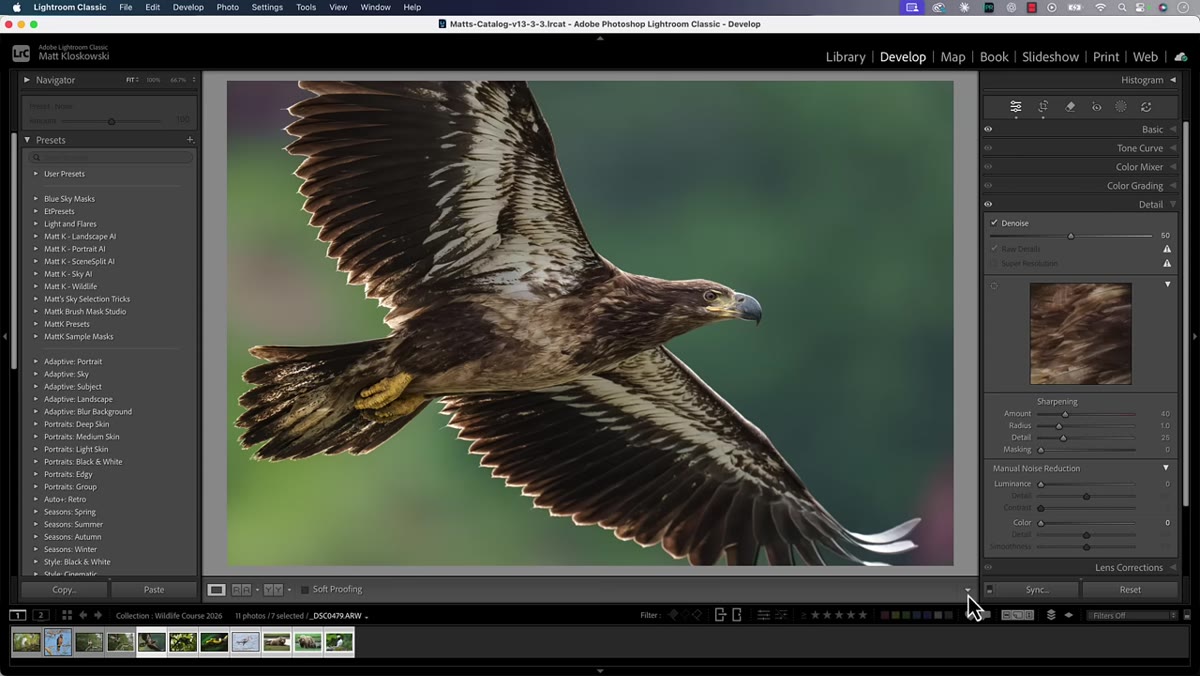Expand the Histogram panel

[1172, 80]
